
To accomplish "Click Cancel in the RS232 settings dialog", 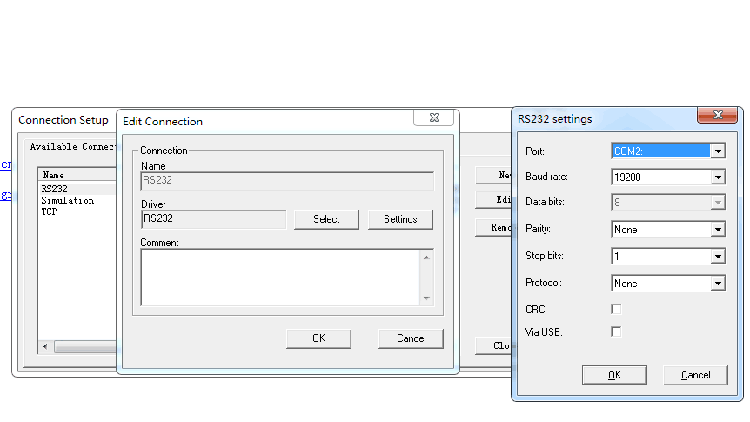I will [695, 375].
